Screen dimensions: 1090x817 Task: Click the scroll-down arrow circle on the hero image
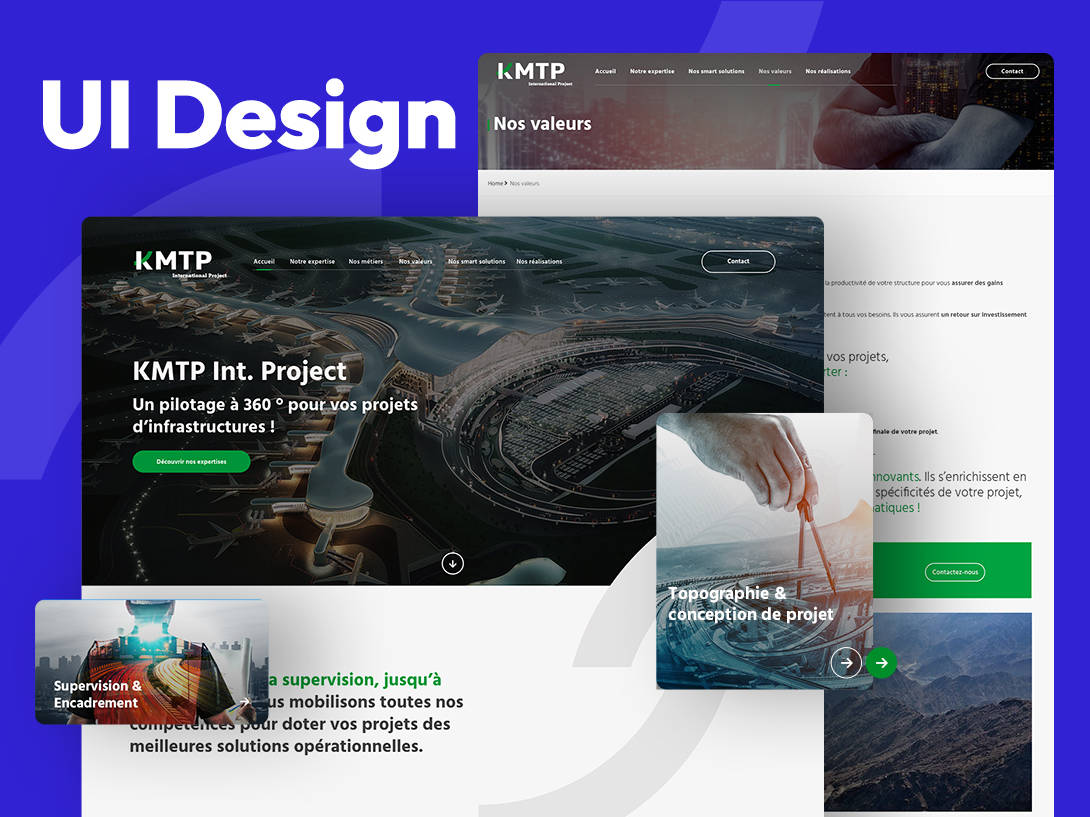453,563
